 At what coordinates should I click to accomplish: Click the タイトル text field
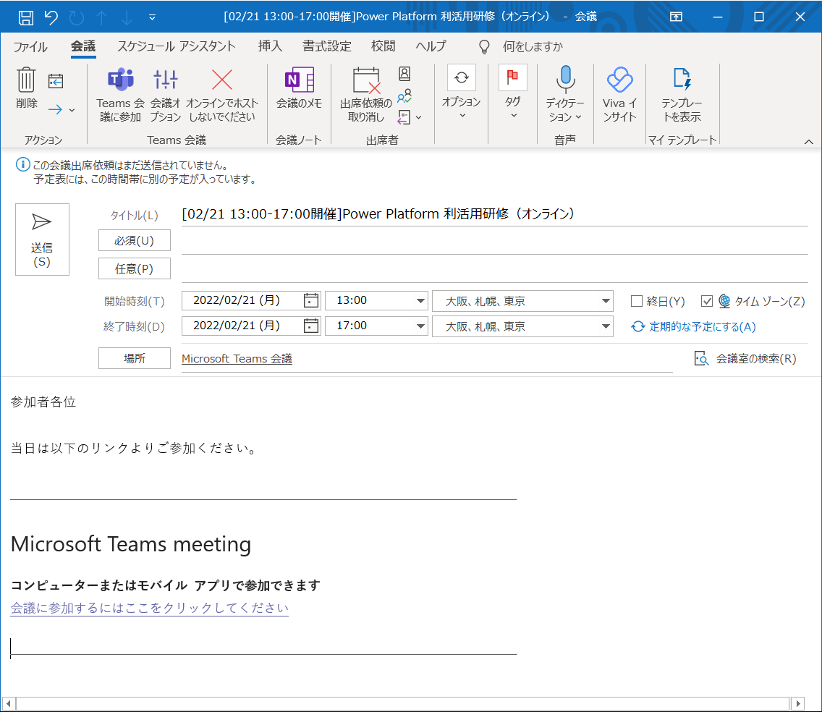coord(494,214)
